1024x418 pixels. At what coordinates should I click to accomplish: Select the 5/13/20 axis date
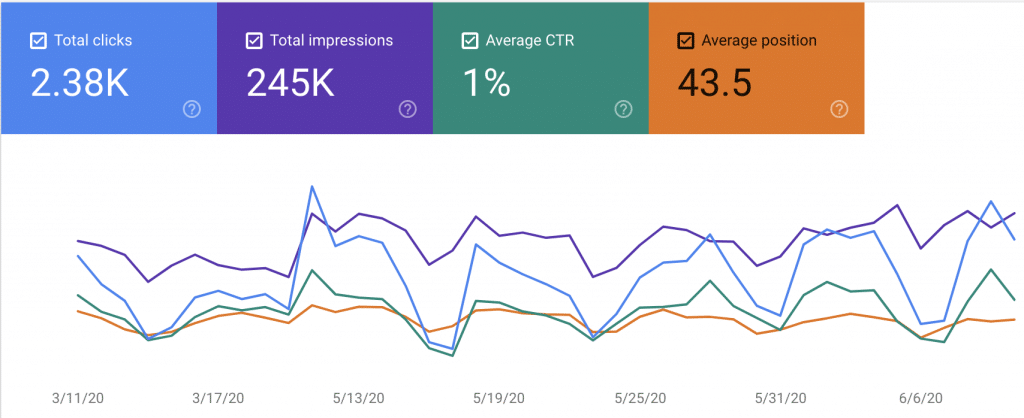[358, 398]
